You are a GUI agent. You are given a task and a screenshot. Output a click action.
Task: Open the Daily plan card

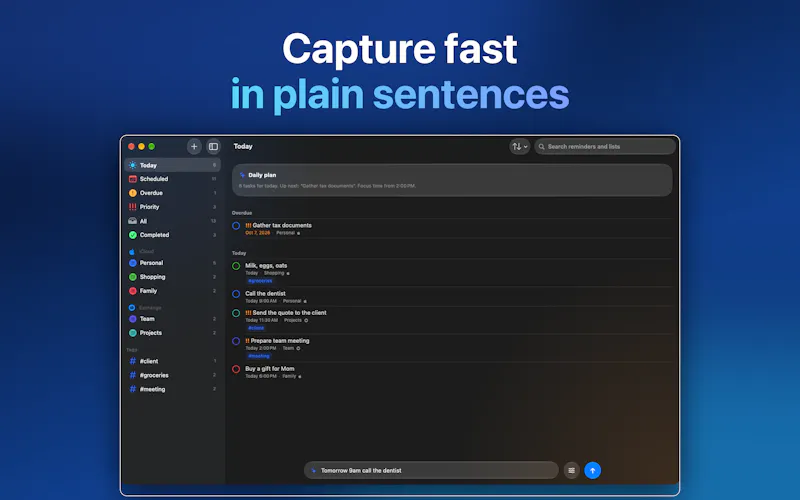(x=452, y=180)
